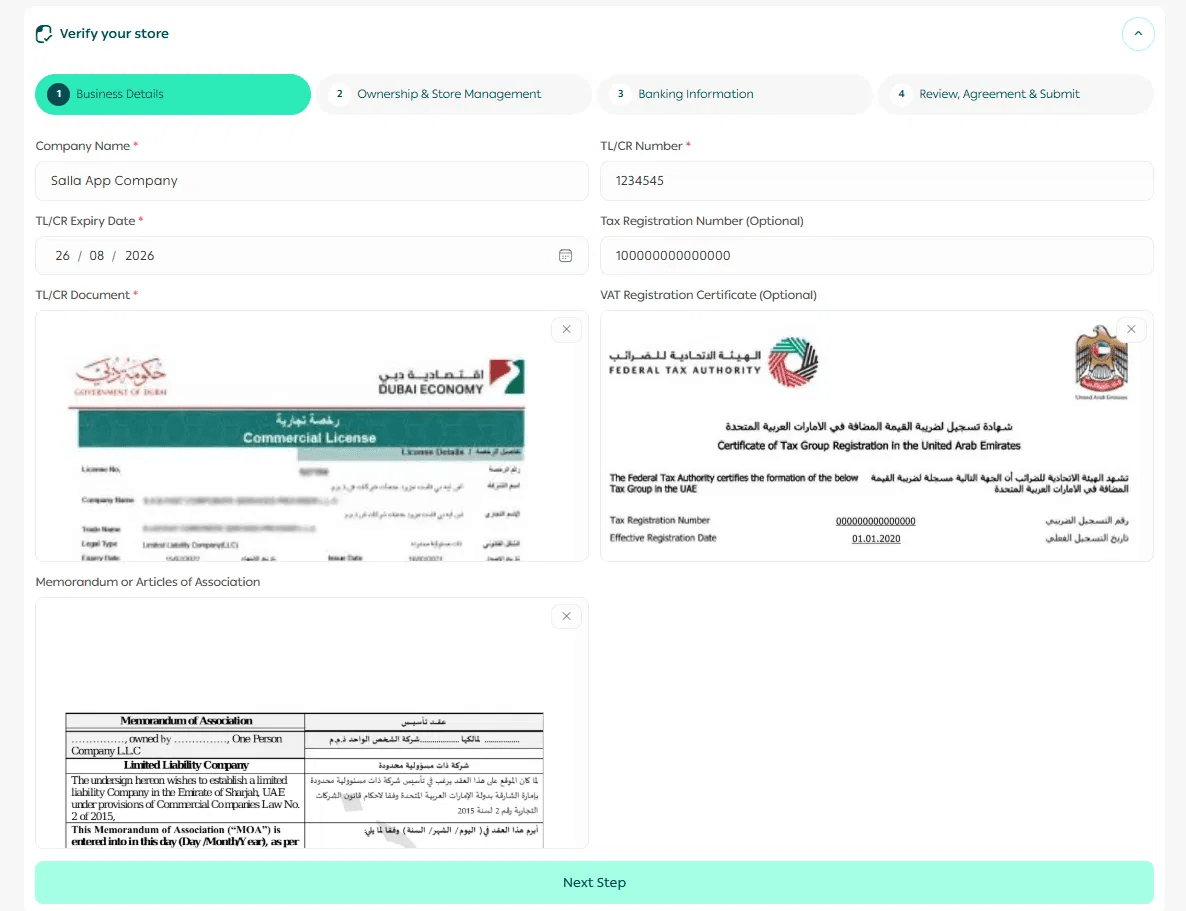Screen dimensions: 1186x911
Task: Open the calendar picker for expiry date
Action: pos(565,256)
